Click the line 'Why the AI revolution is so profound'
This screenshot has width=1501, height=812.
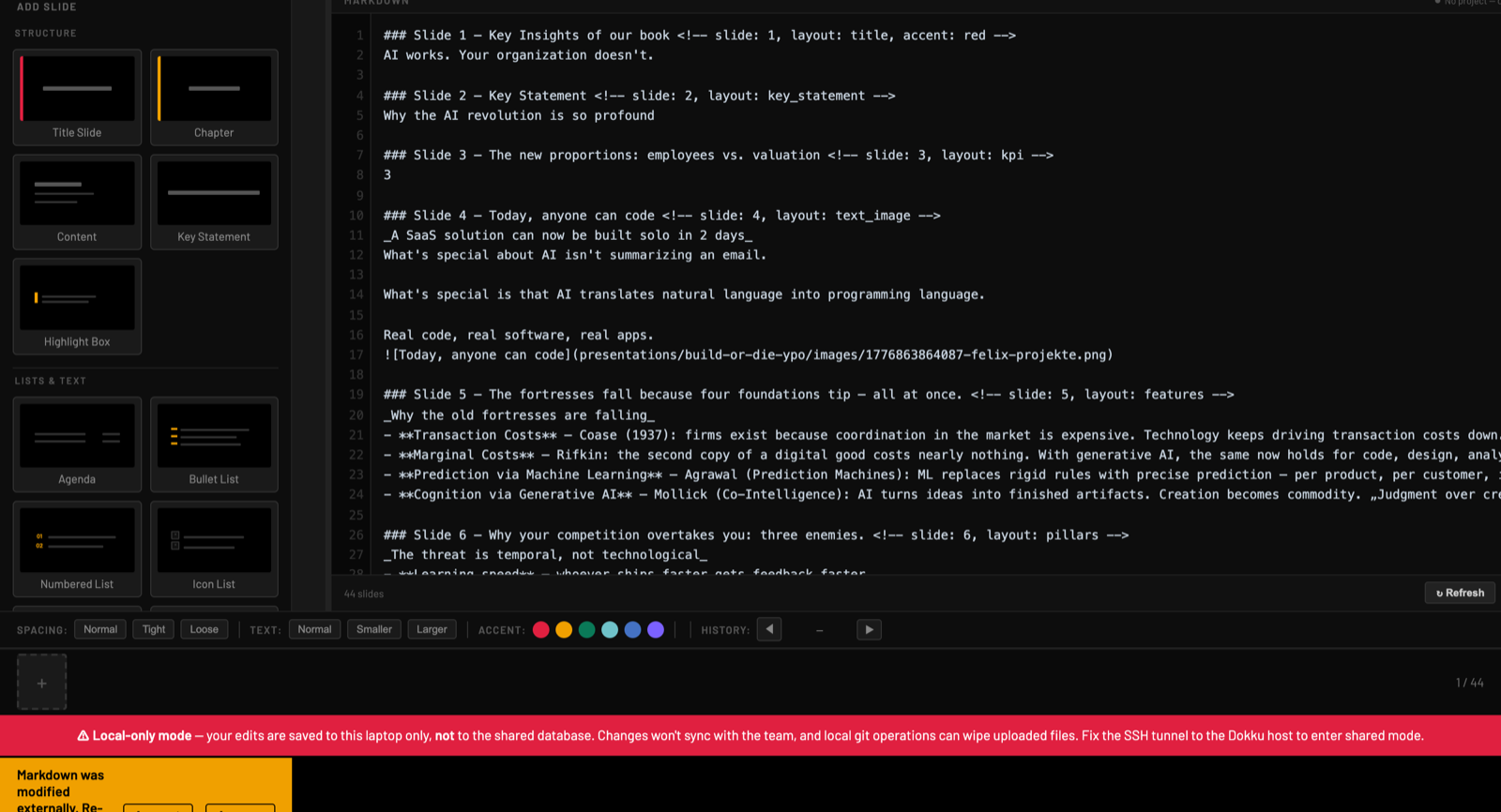coord(519,115)
